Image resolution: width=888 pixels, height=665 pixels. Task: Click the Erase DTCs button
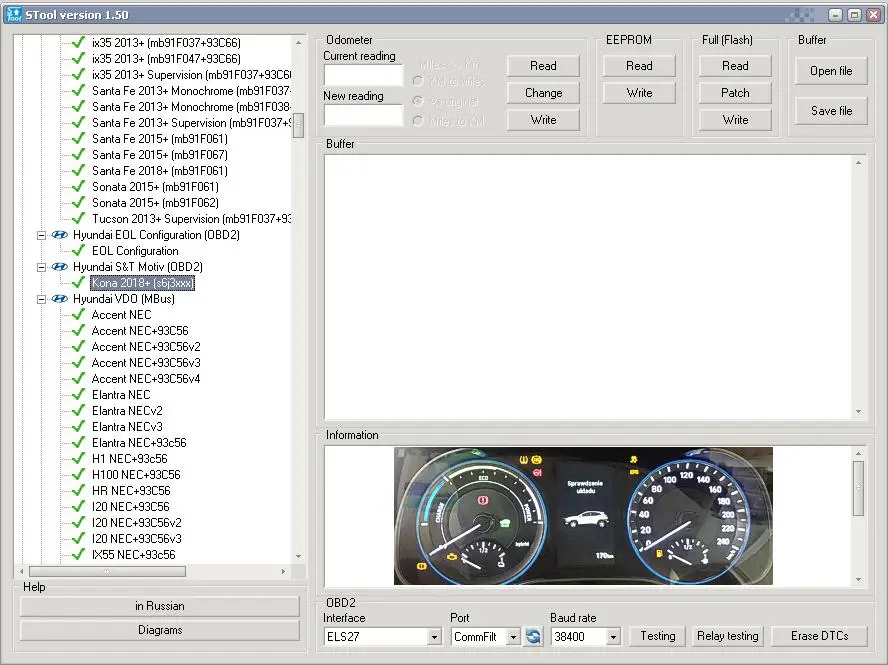tap(819, 636)
